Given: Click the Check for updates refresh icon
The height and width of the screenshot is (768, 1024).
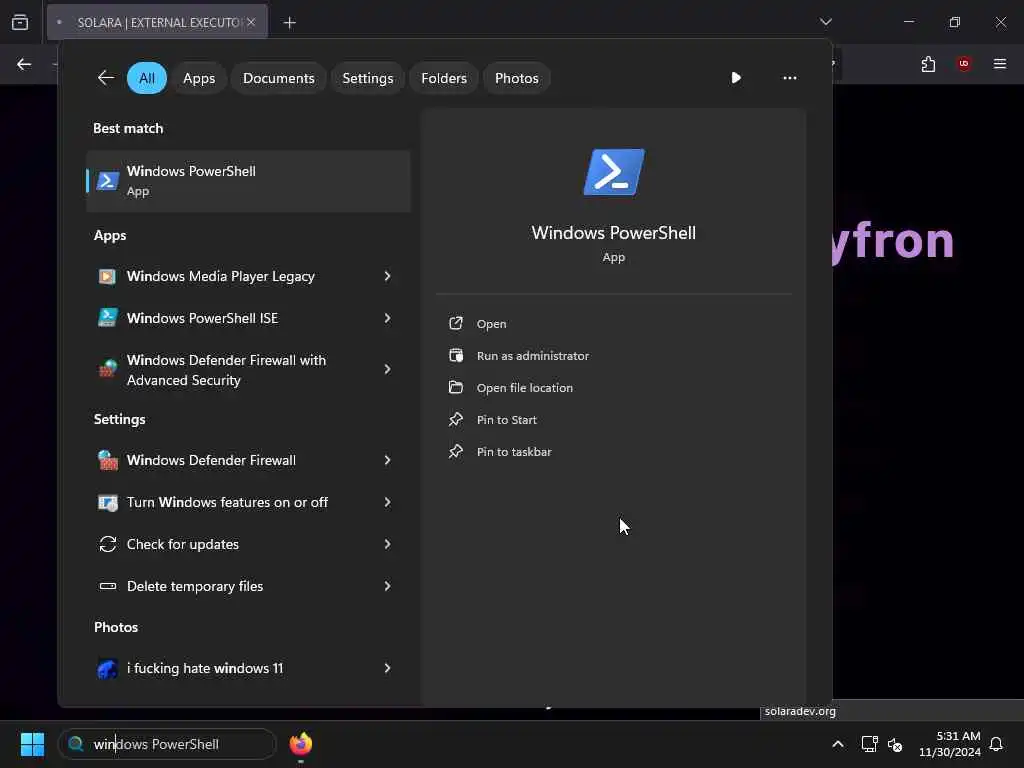Looking at the screenshot, I should coord(108,544).
